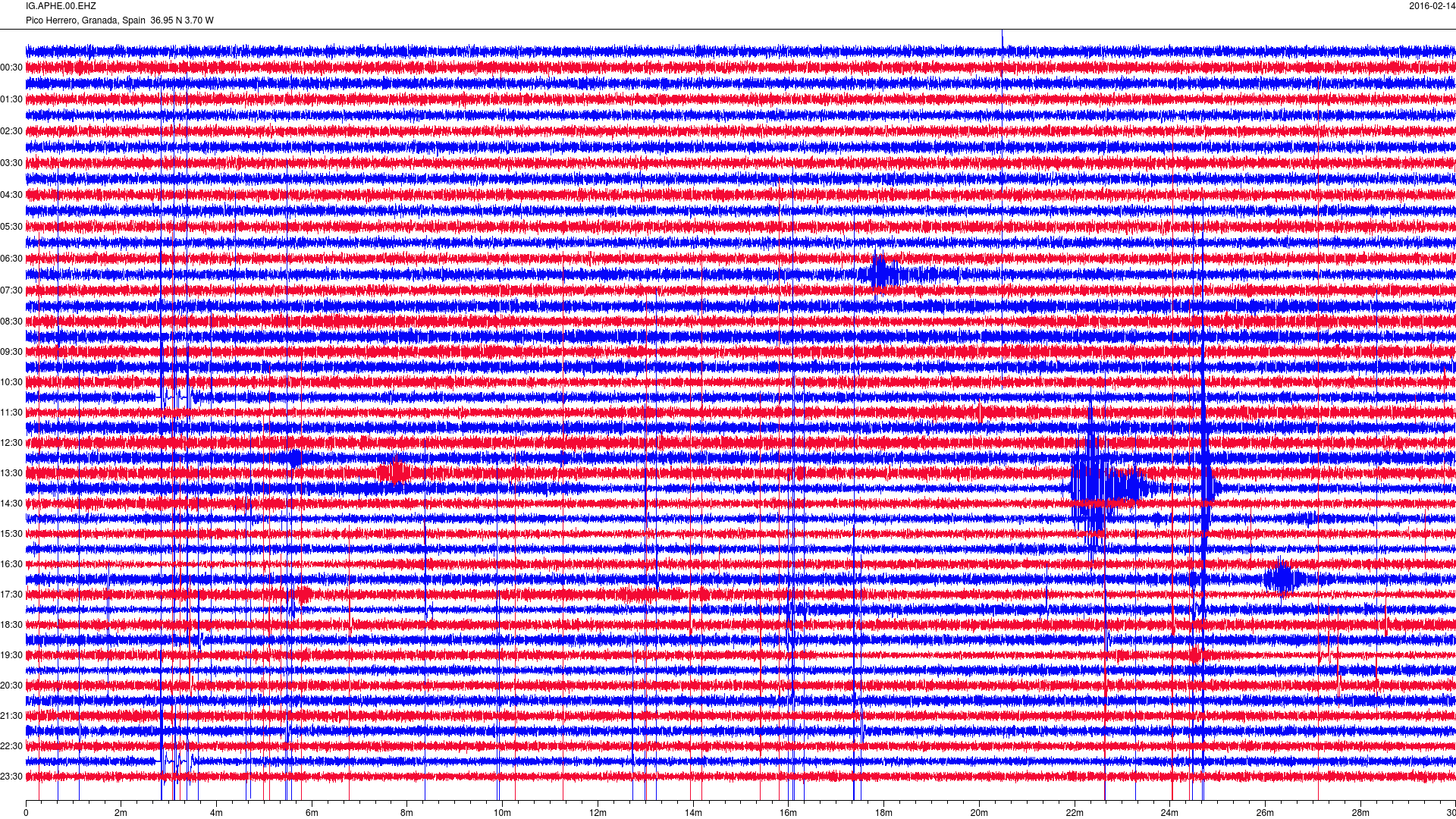This screenshot has height=819, width=1456.
Task: Select the 07:30 time label
Action: 11,290
